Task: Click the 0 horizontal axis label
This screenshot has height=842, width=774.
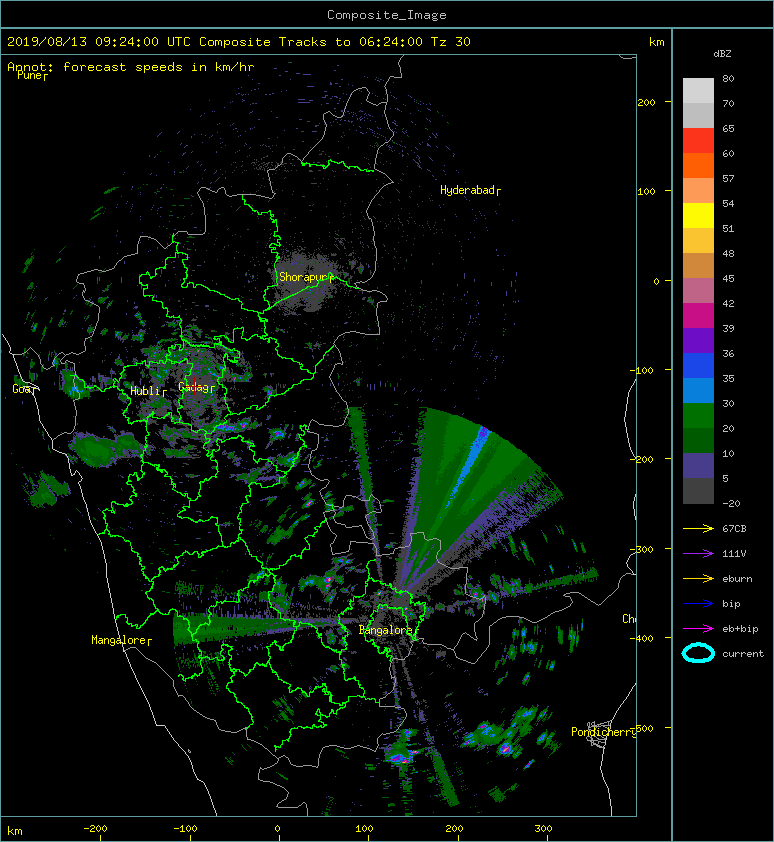Action: 278,829
